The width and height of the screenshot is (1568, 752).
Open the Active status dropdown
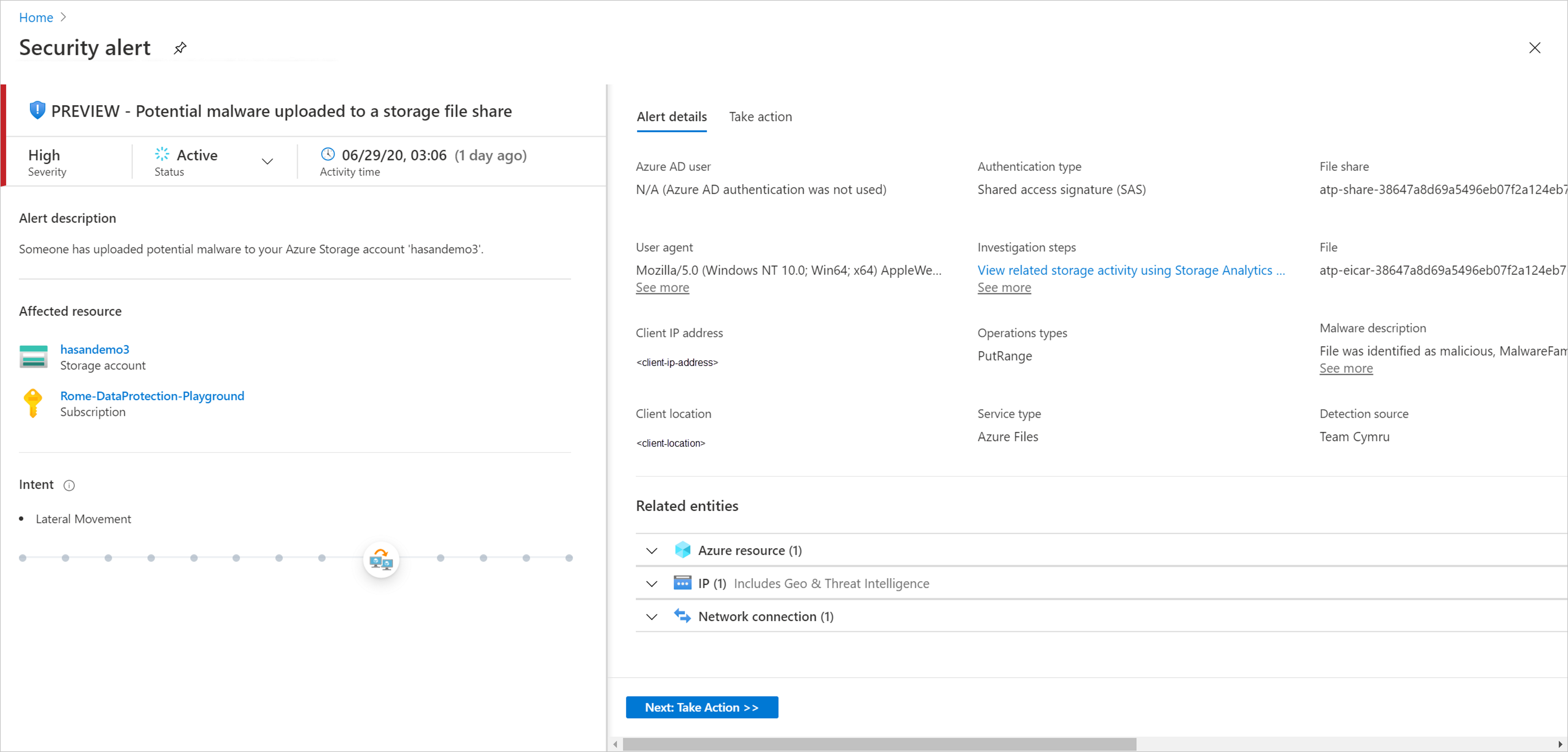(x=267, y=161)
